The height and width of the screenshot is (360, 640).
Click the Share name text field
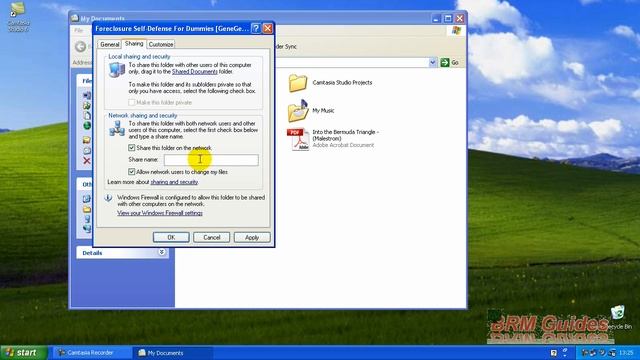211,160
